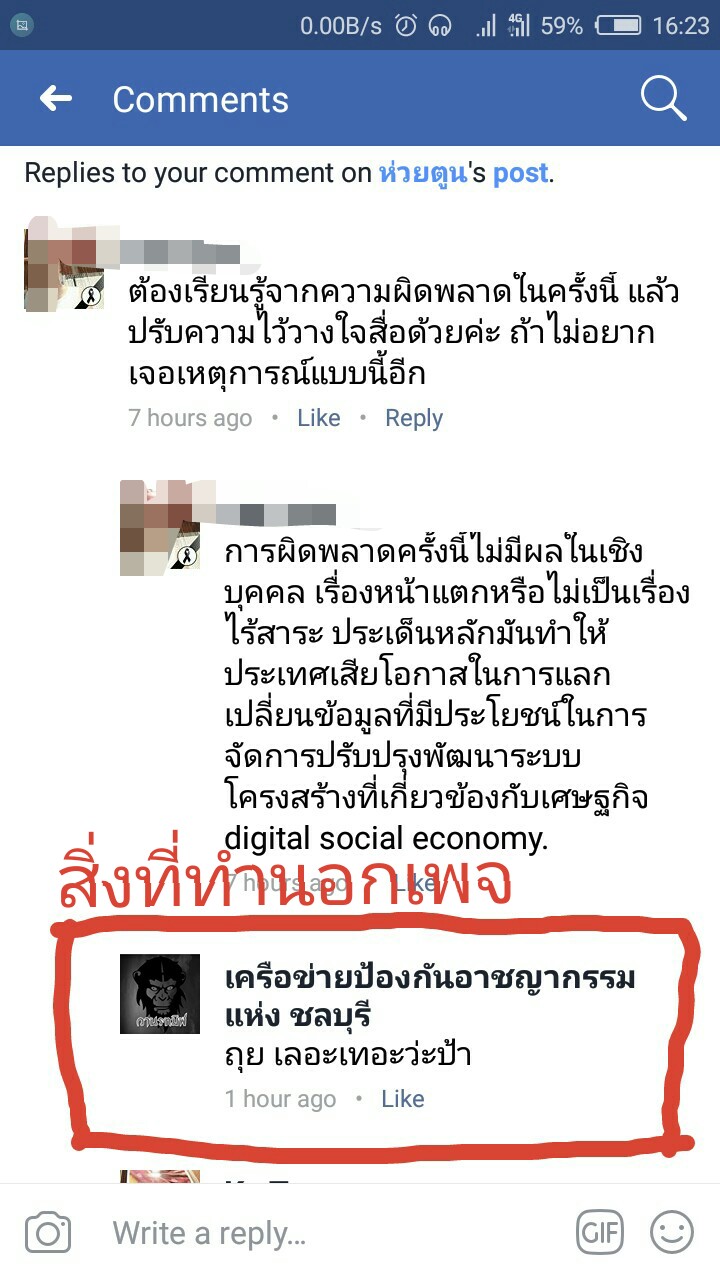Tap the headphones icon in status bar

point(440,26)
